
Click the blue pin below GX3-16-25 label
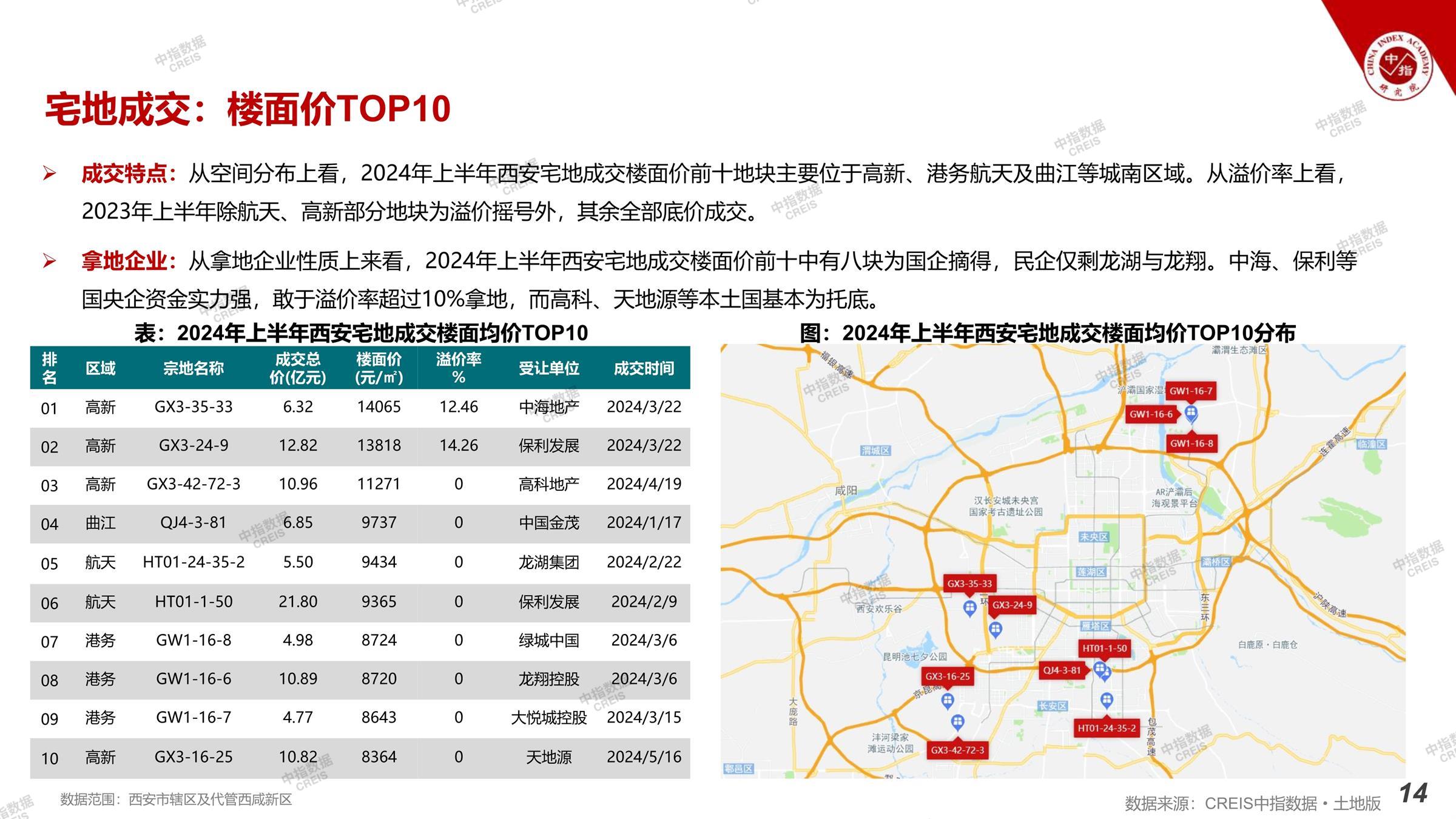pos(947,701)
